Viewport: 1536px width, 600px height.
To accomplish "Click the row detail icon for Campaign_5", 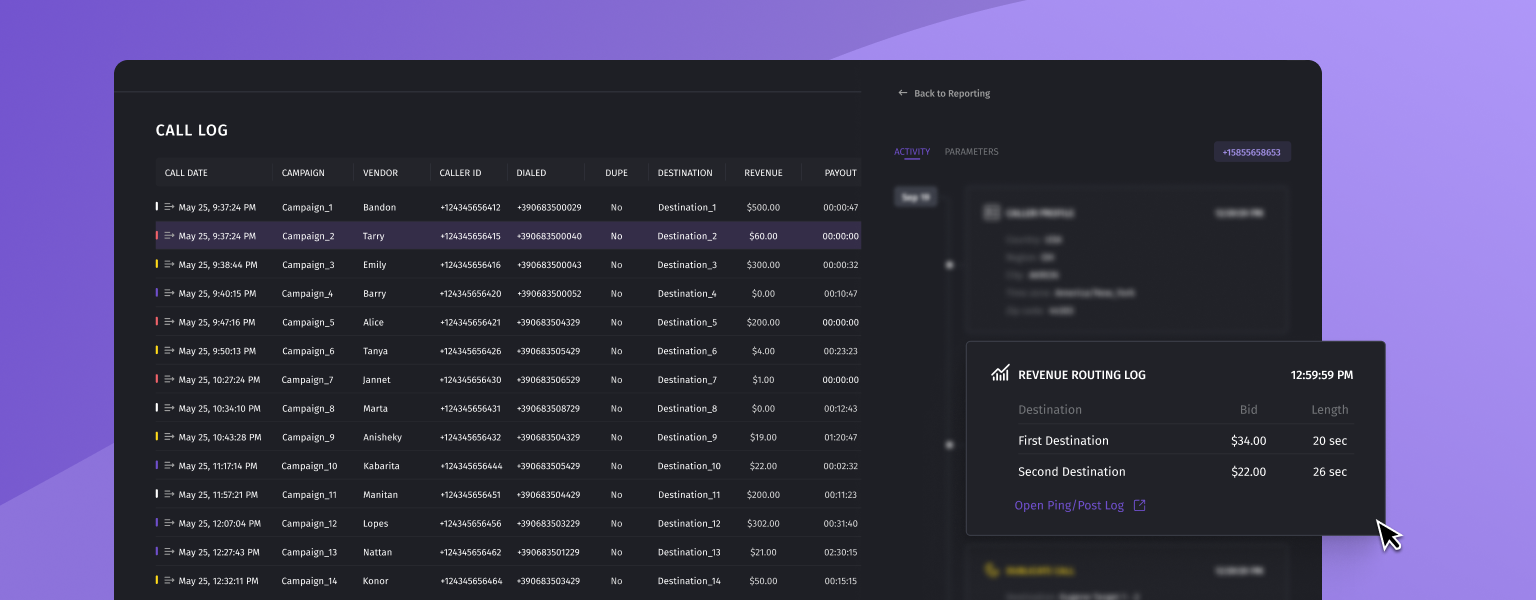I will coord(170,323).
